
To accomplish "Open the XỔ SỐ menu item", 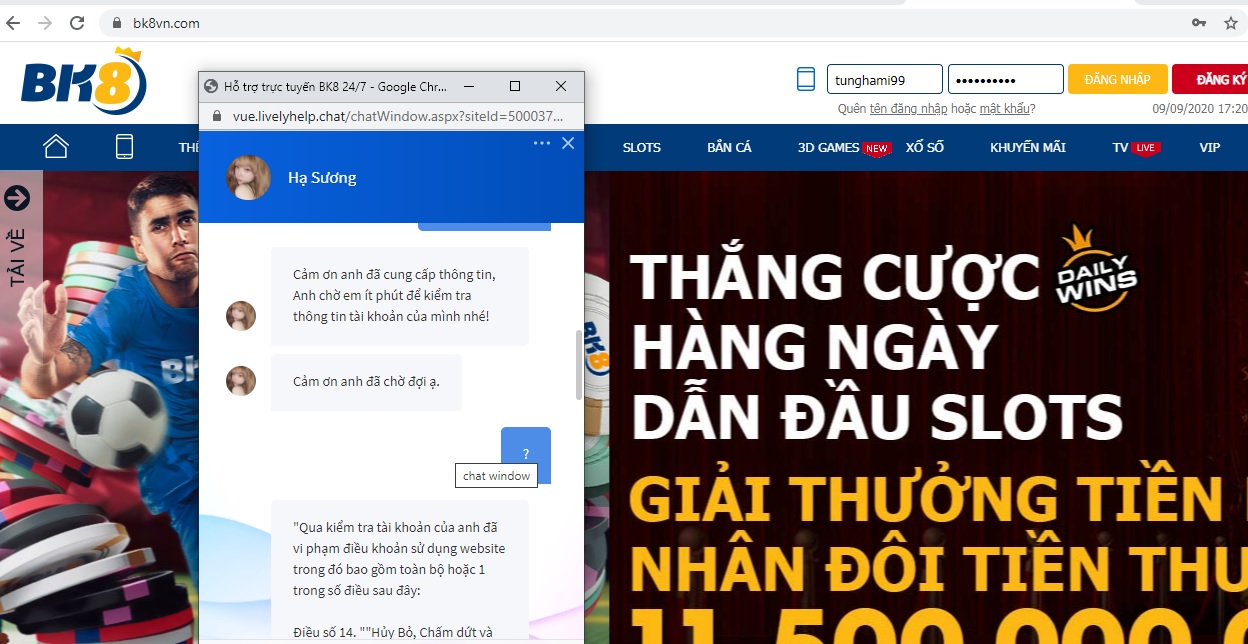I will point(925,147).
